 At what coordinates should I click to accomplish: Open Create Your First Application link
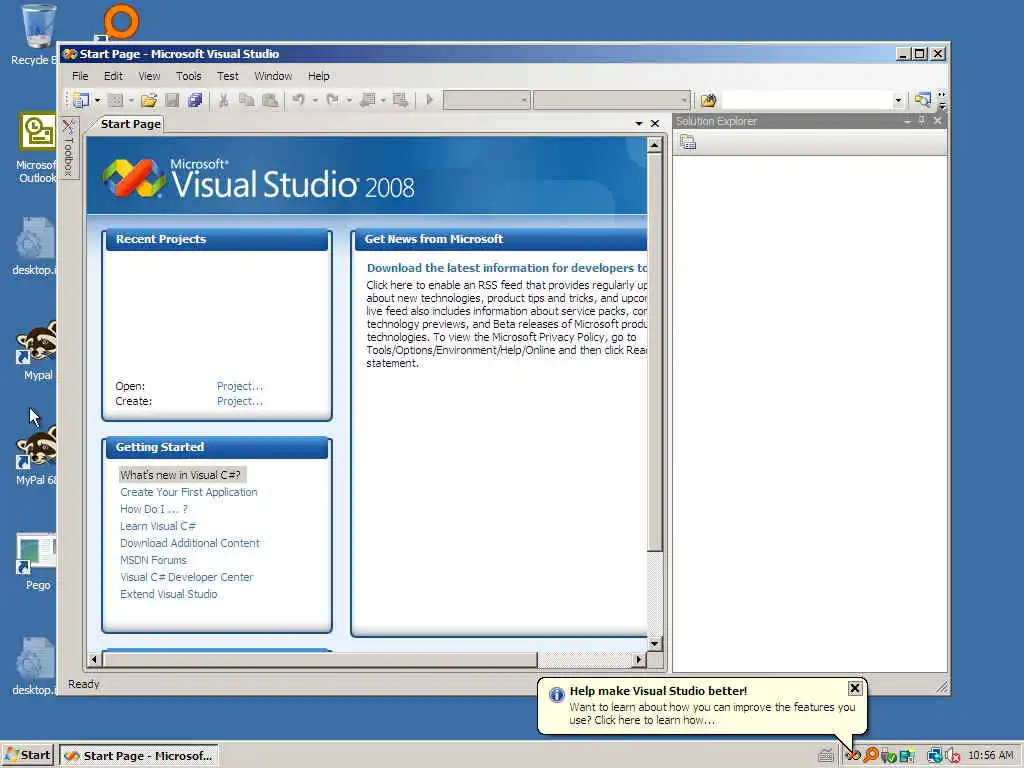point(189,492)
